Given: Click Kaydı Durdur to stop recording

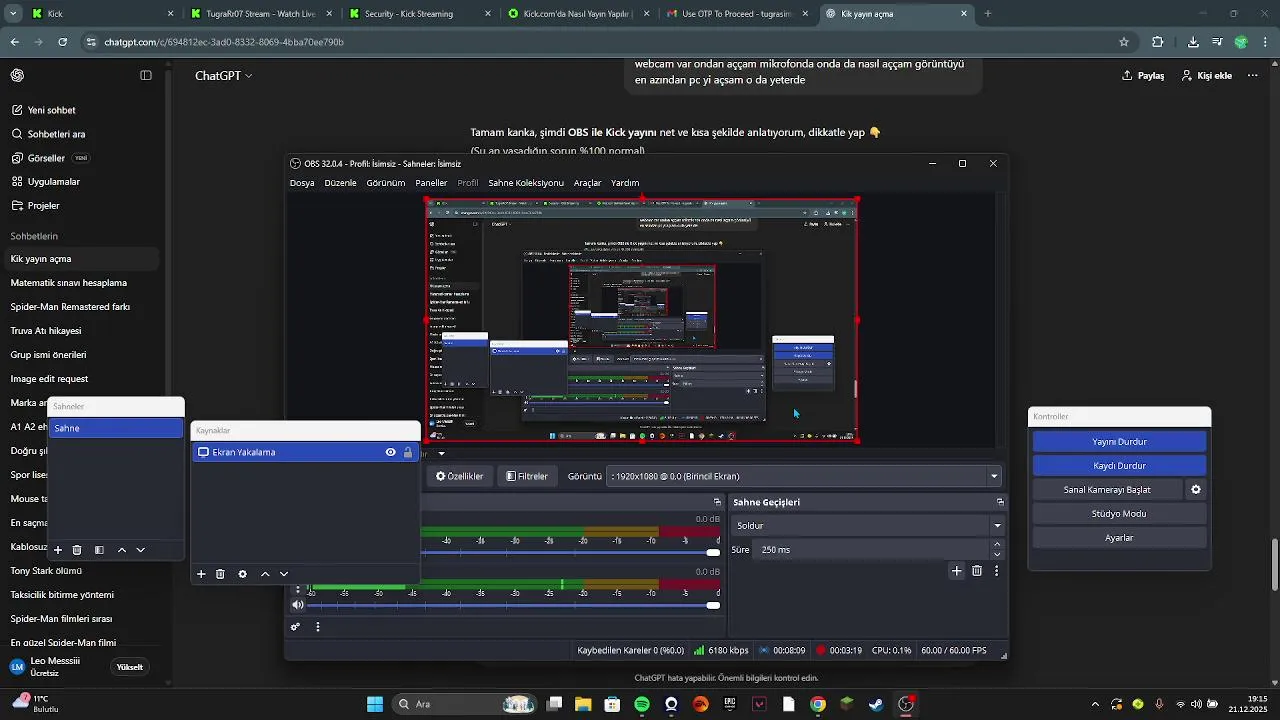Looking at the screenshot, I should pos(1119,466).
